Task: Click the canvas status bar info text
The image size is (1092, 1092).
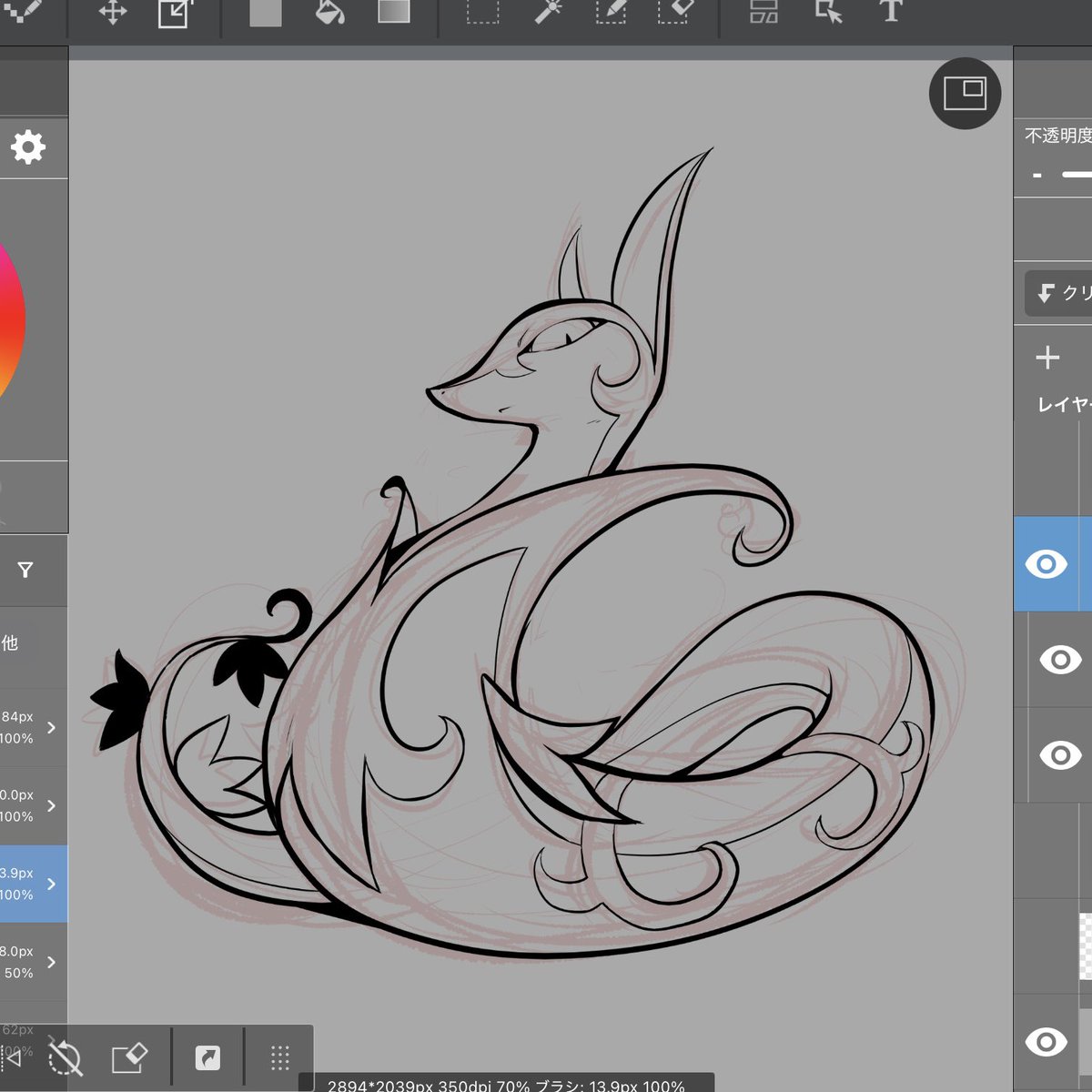Action: pyautogui.click(x=506, y=1085)
